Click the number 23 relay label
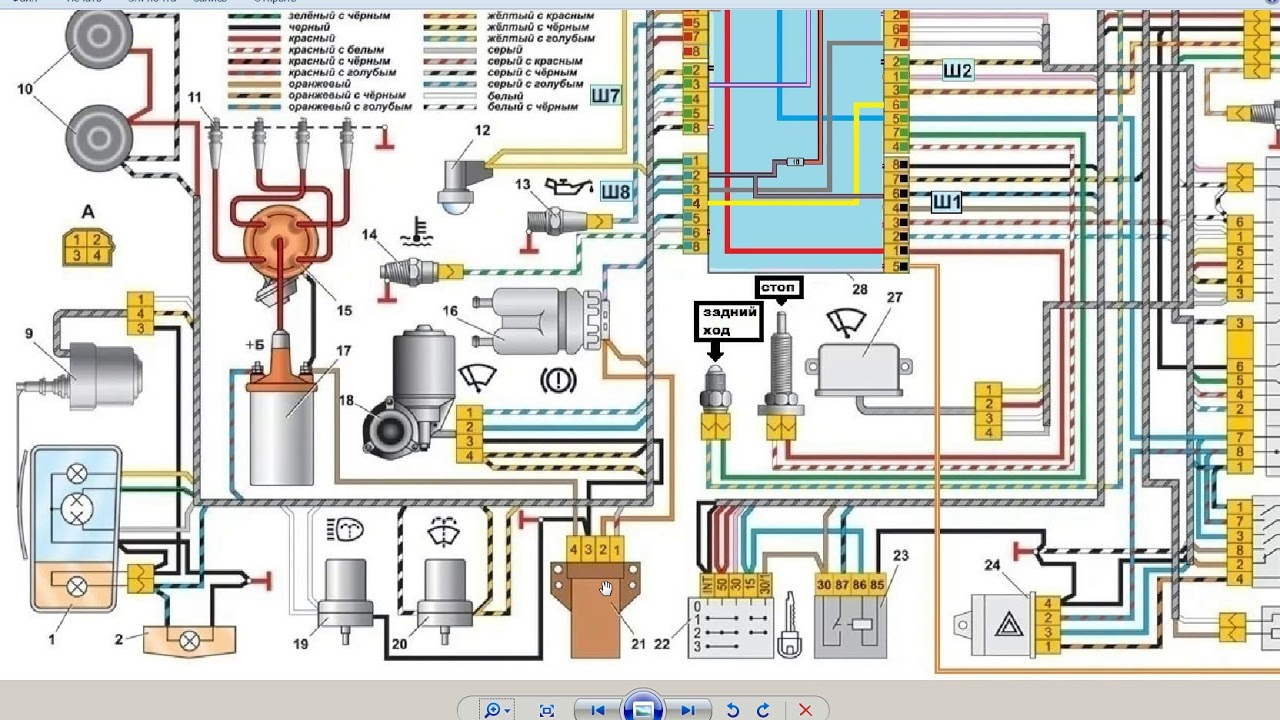Screen dimensions: 1280x720 [x=901, y=555]
